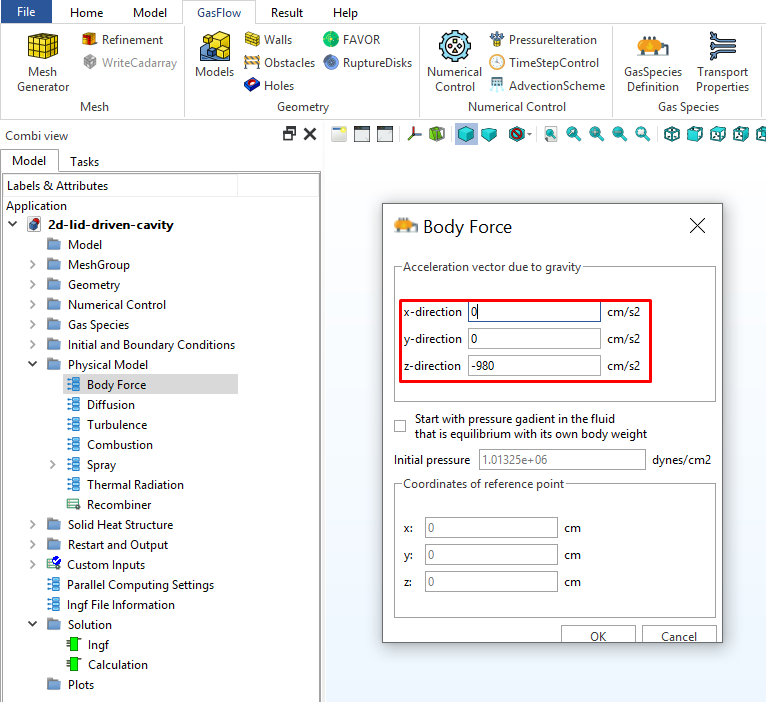Image resolution: width=766 pixels, height=702 pixels.
Task: Expand the Geometry tree node
Action: [x=32, y=285]
